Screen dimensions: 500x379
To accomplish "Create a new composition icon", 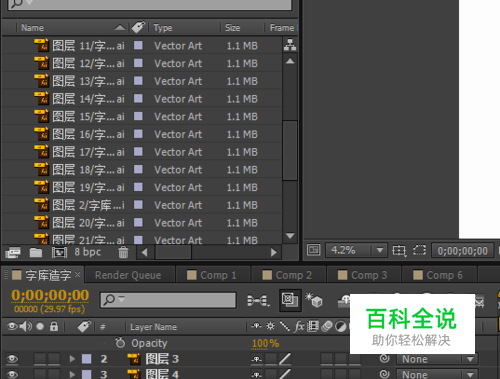I will coord(59,252).
